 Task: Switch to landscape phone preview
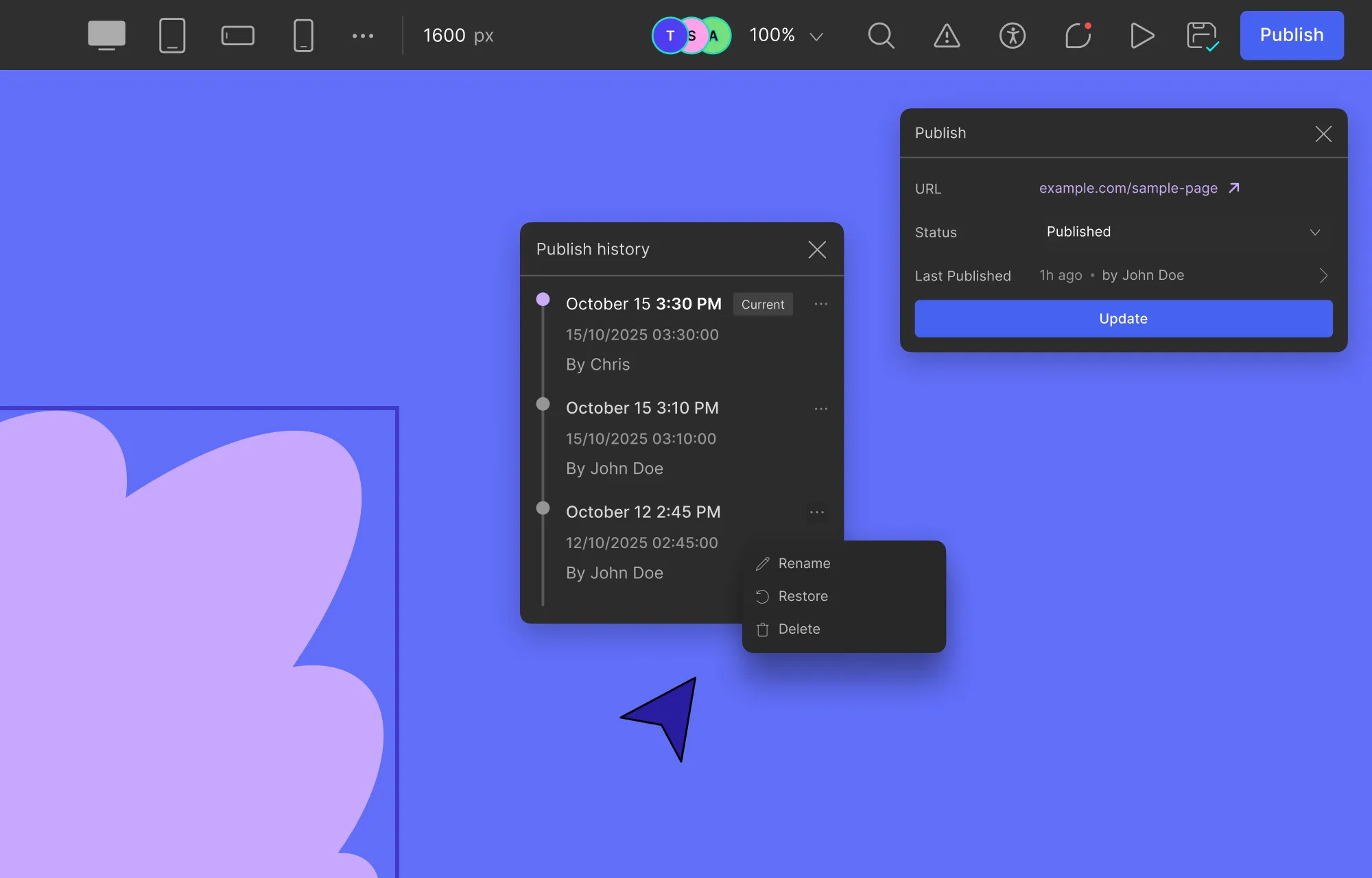coord(237,35)
